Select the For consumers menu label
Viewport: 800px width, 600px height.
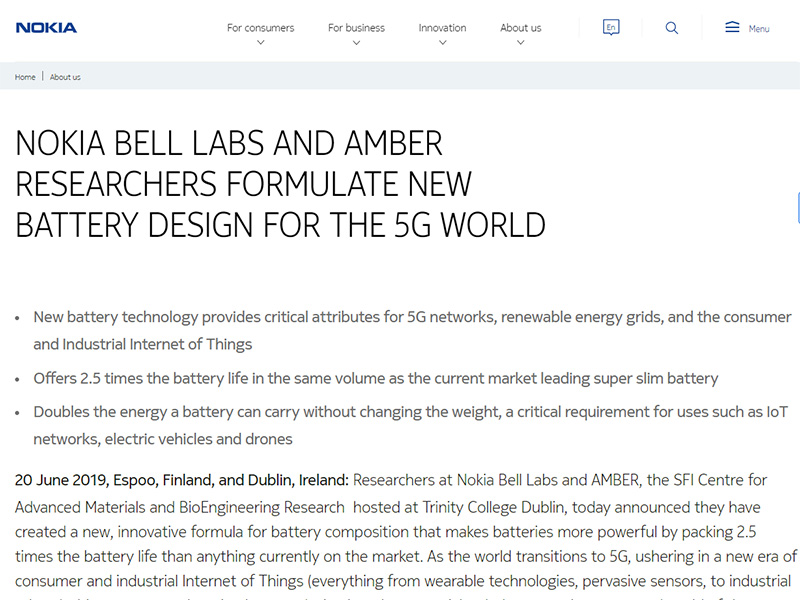261,28
